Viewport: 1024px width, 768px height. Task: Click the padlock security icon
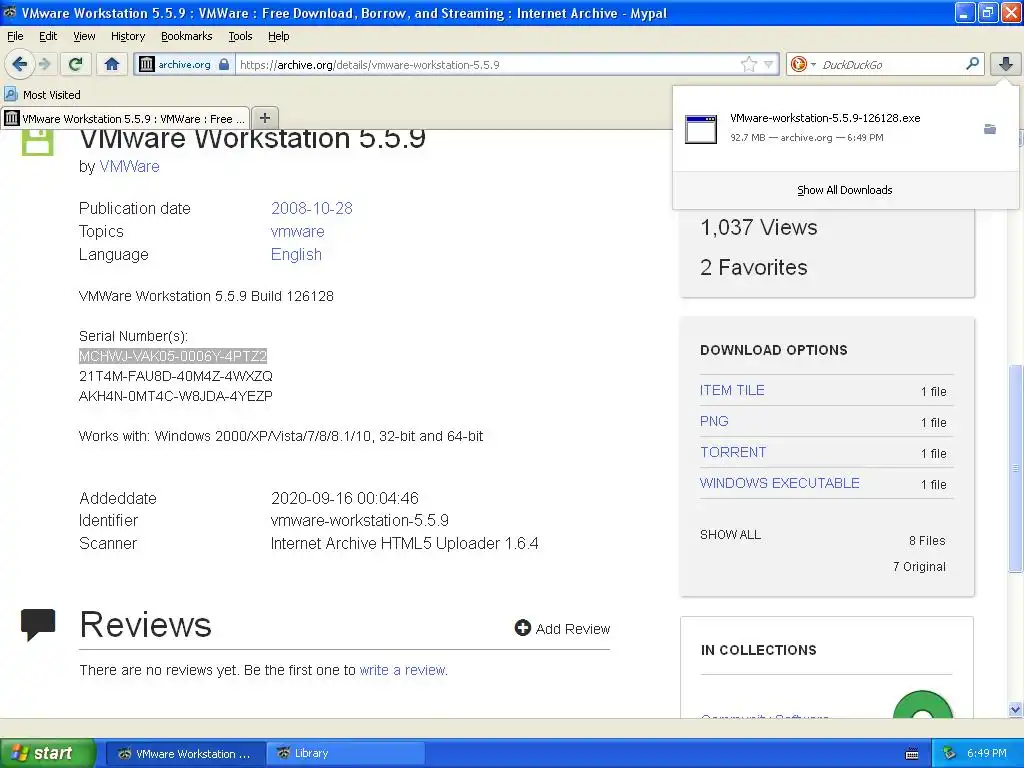(224, 64)
